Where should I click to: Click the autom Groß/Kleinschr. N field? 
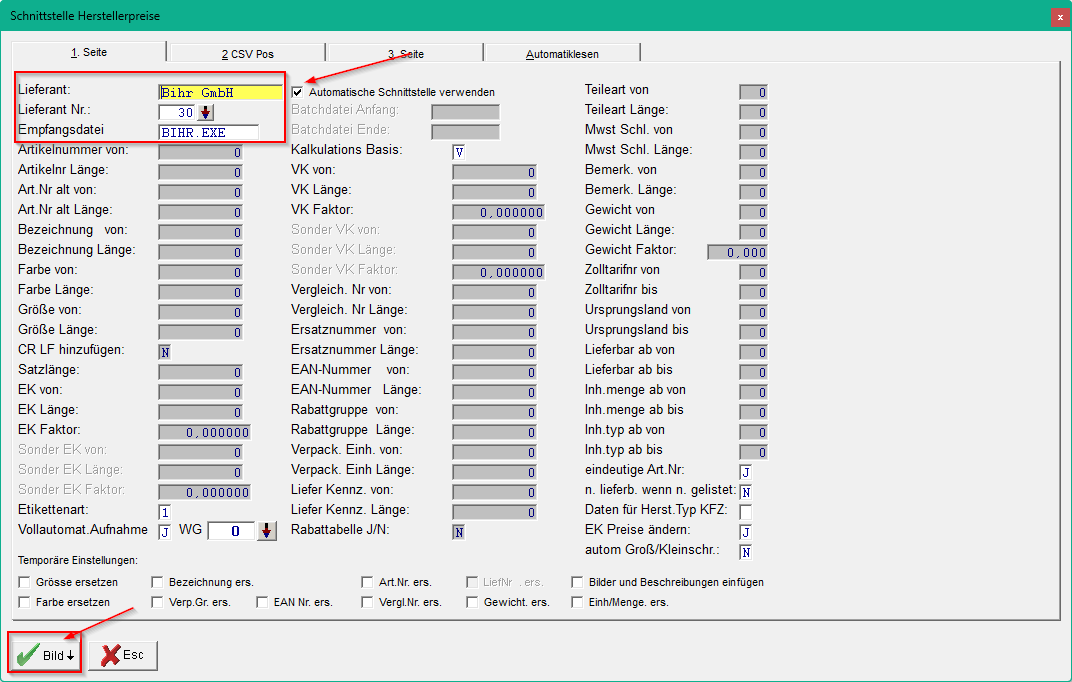(746, 552)
